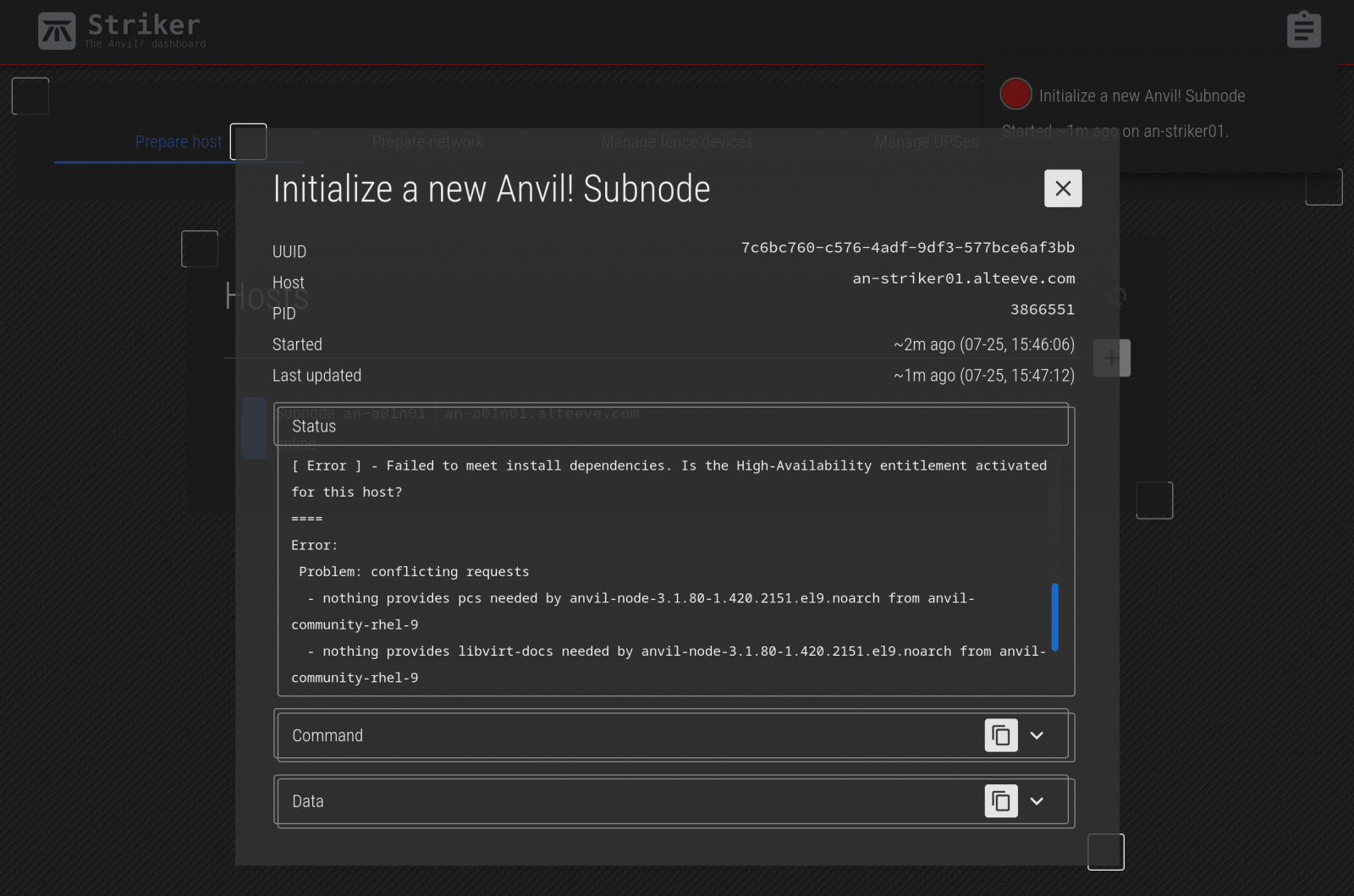Screen dimensions: 1354x896
Task: Click the Status log blue scrollbar
Action: pyautogui.click(x=1054, y=616)
